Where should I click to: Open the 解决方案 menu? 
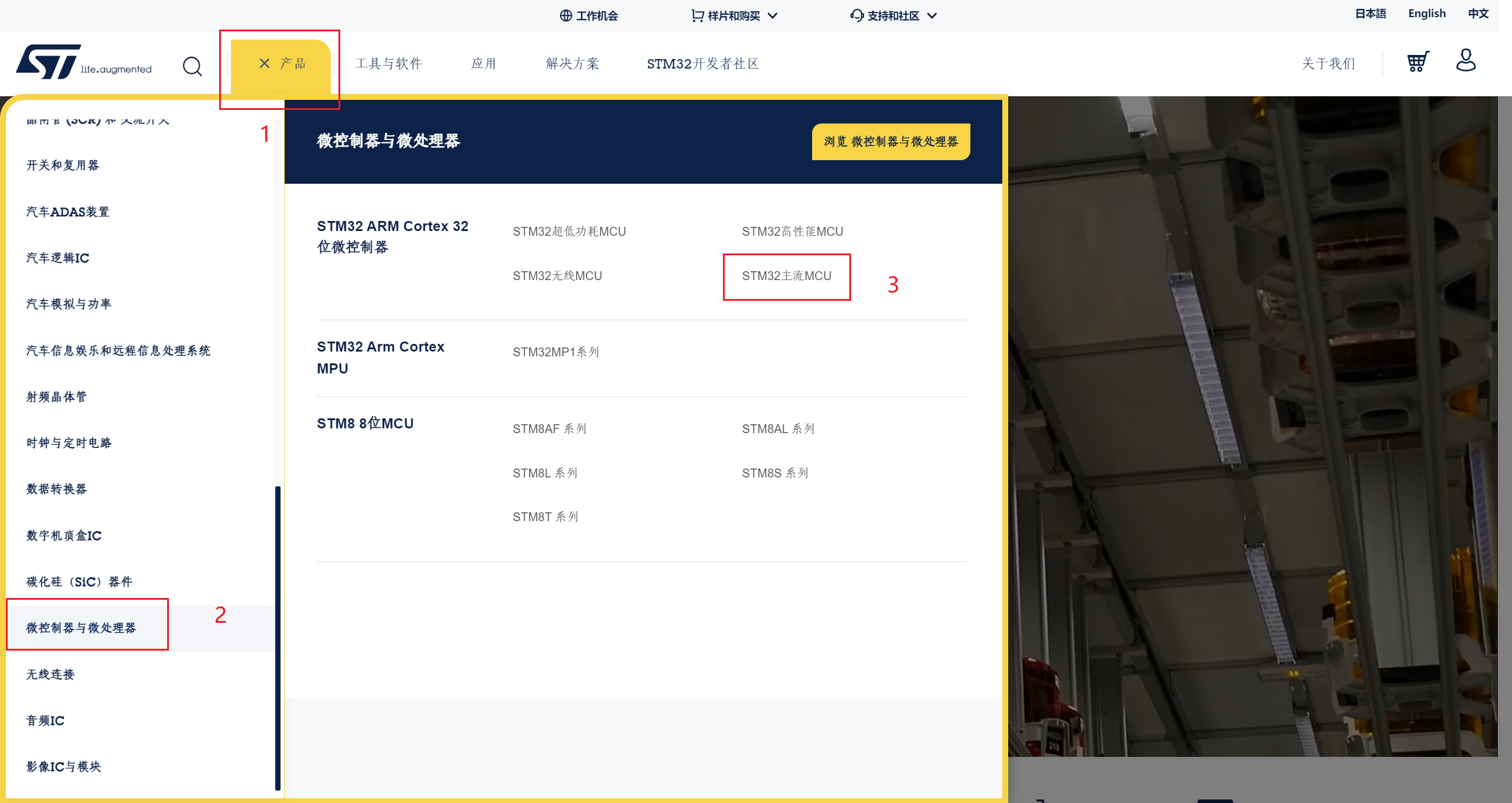click(572, 63)
